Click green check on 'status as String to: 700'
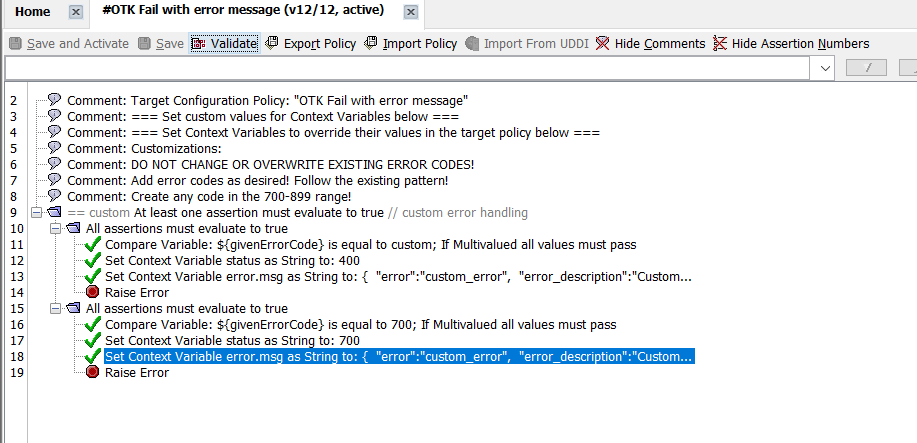917x443 pixels. (x=93, y=340)
